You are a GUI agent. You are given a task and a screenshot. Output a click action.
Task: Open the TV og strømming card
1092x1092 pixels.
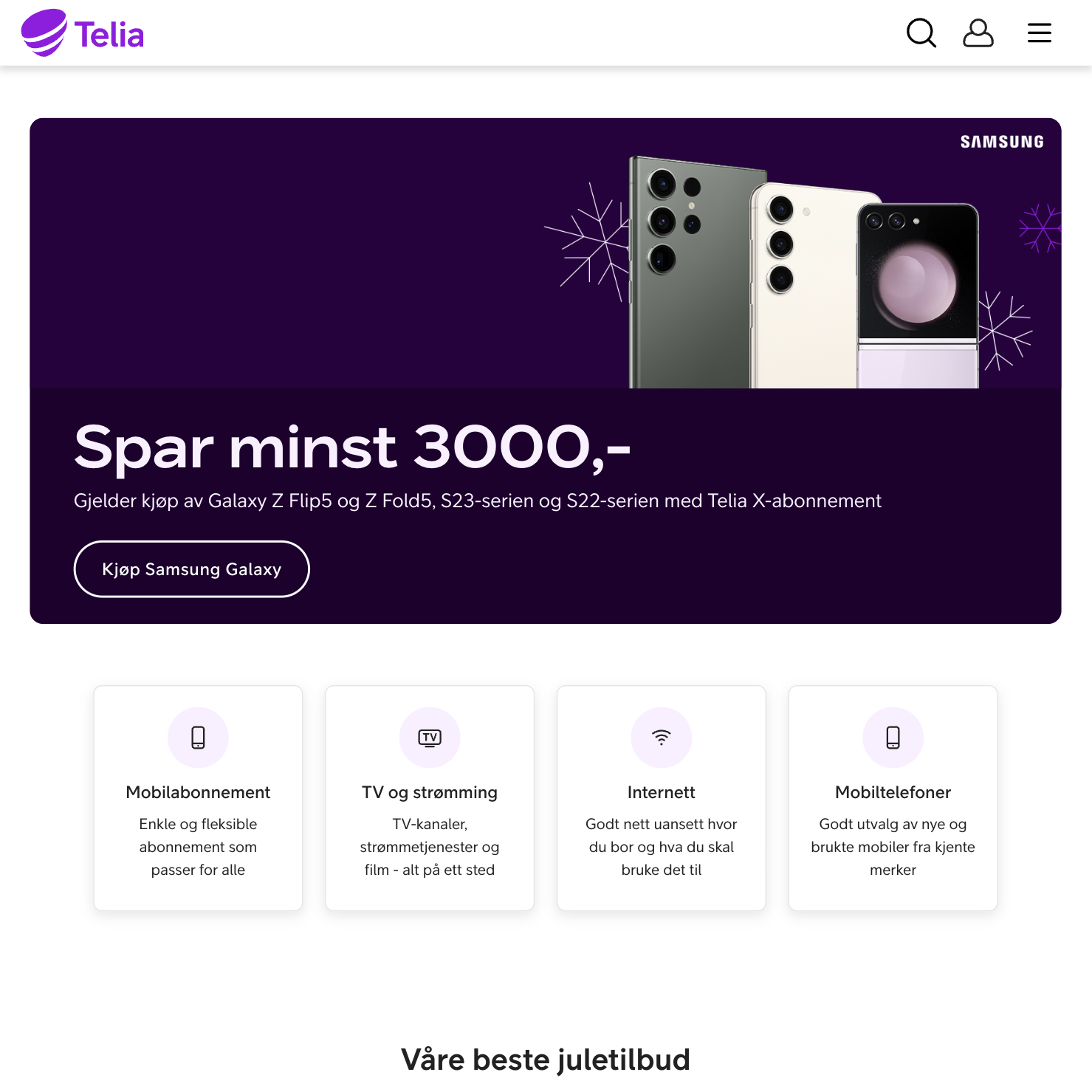point(429,797)
